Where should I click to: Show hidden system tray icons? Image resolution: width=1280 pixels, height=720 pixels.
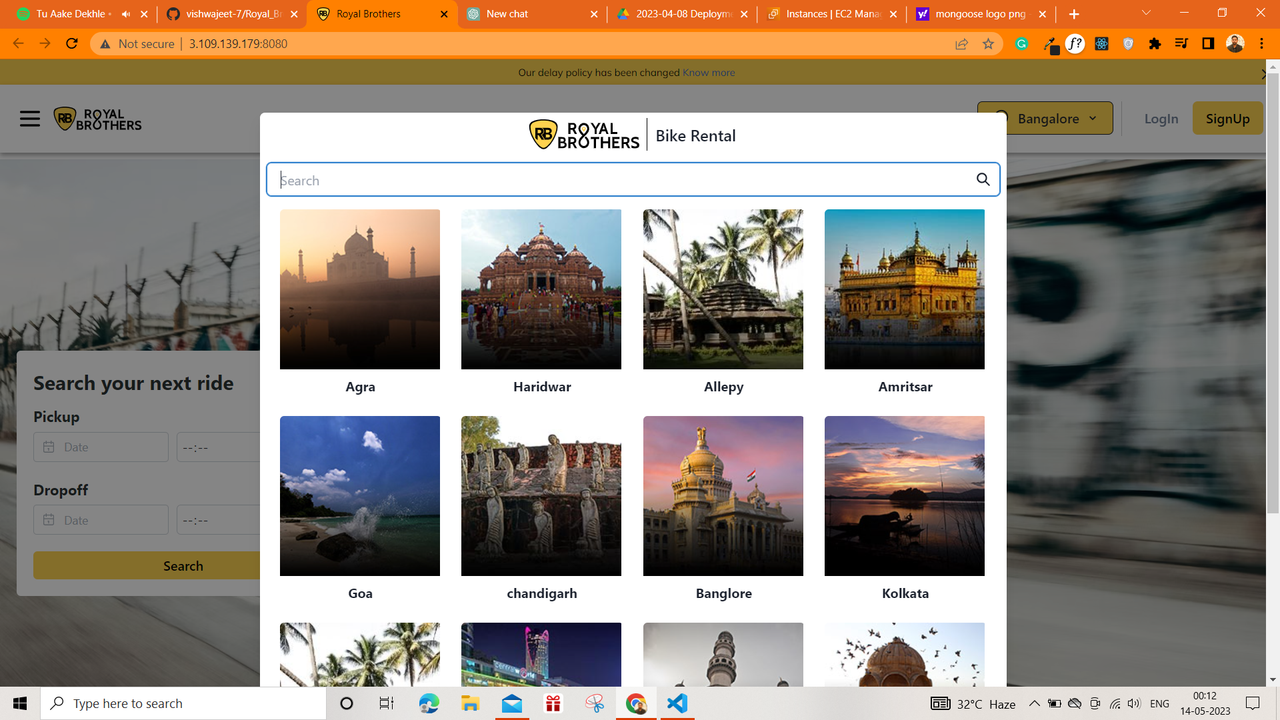click(x=1034, y=704)
